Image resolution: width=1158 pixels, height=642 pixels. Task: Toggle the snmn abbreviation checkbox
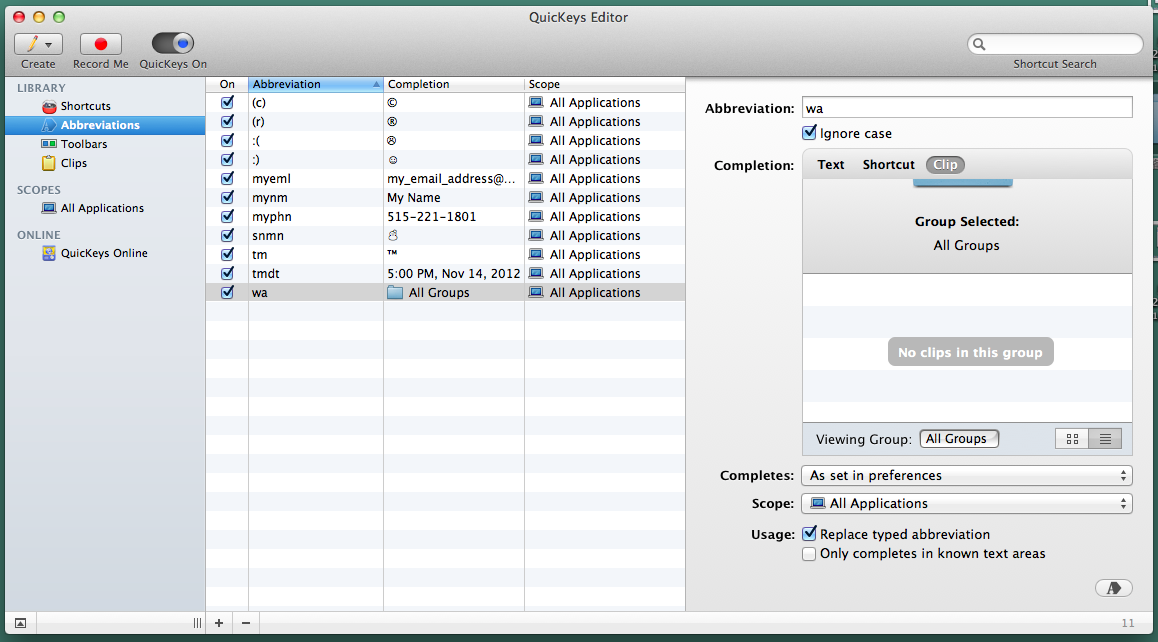tap(227, 236)
